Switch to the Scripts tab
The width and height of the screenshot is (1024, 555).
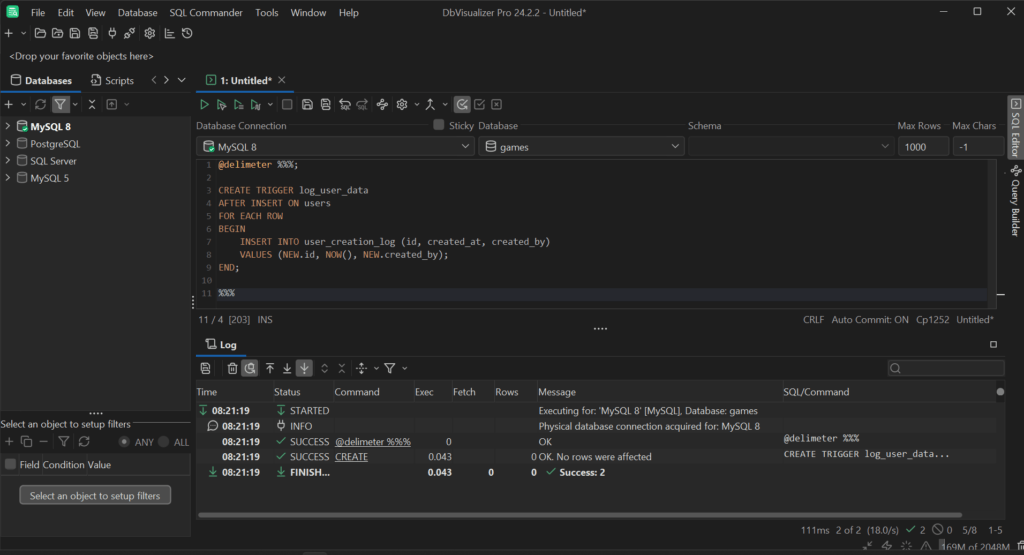tap(112, 80)
